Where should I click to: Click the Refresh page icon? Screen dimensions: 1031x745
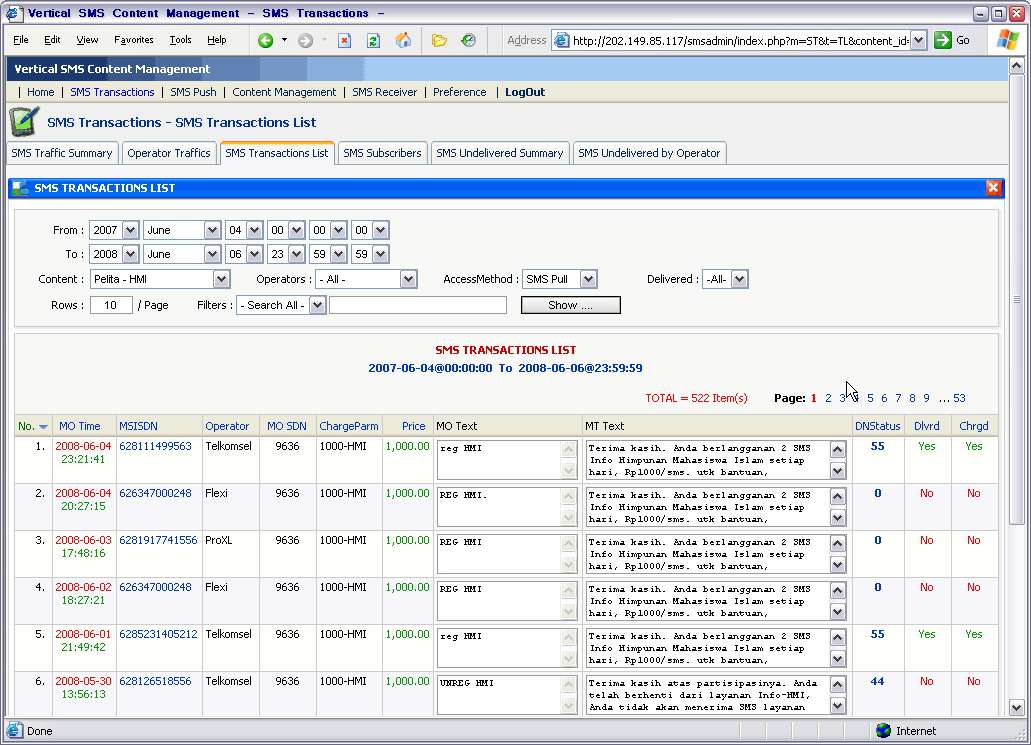pos(373,41)
